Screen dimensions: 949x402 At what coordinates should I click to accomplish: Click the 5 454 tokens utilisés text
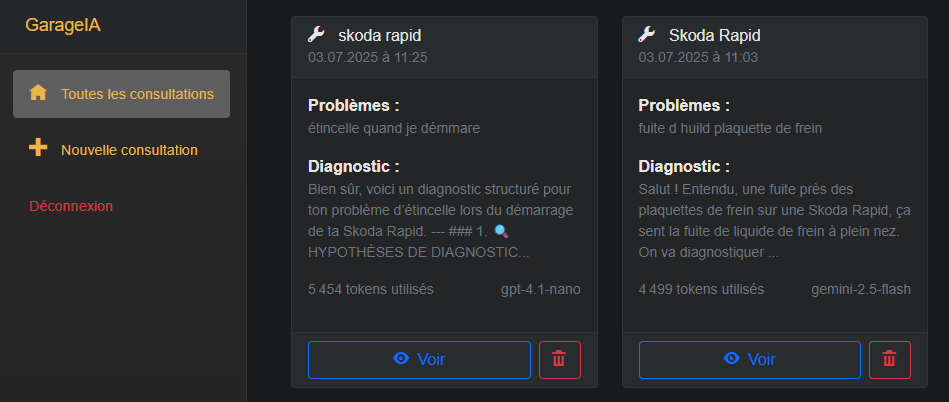pyautogui.click(x=371, y=289)
